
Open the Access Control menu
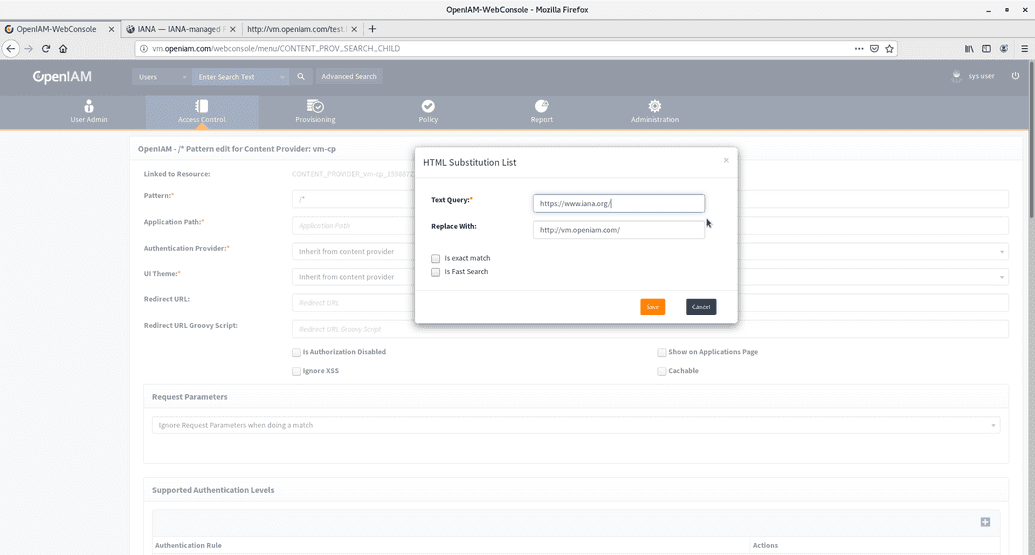point(202,111)
